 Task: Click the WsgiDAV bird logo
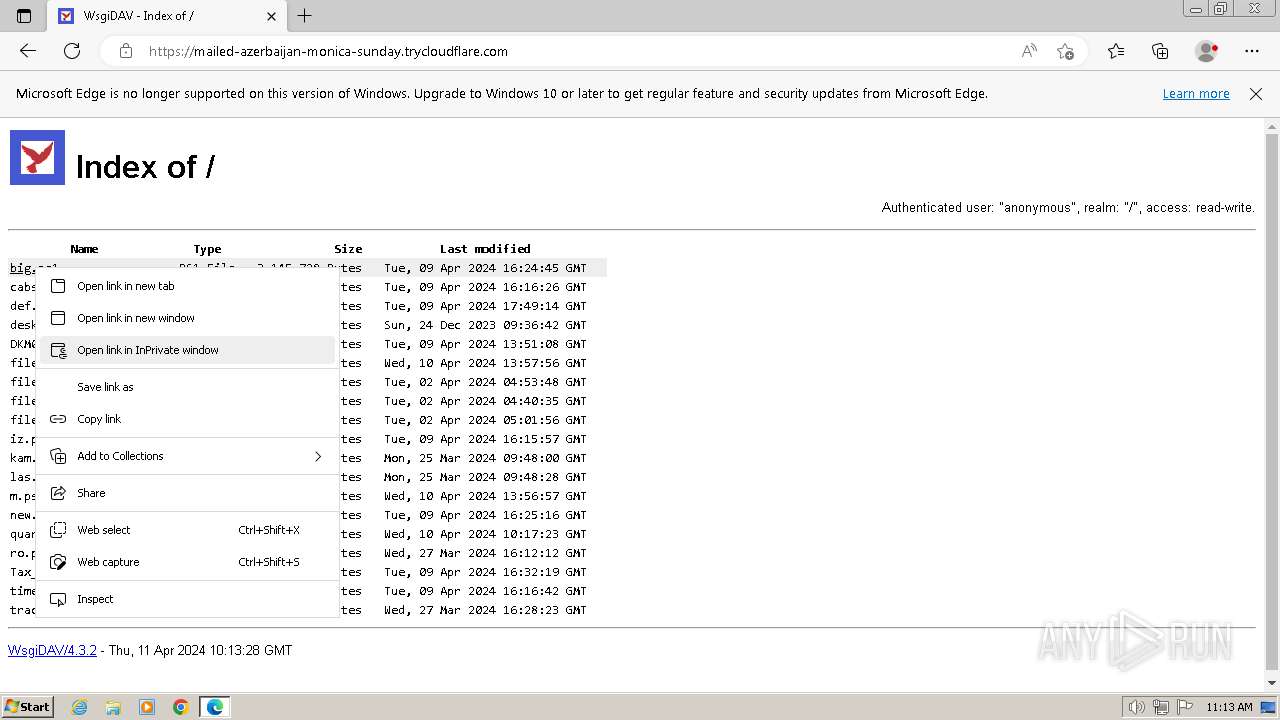[37, 157]
